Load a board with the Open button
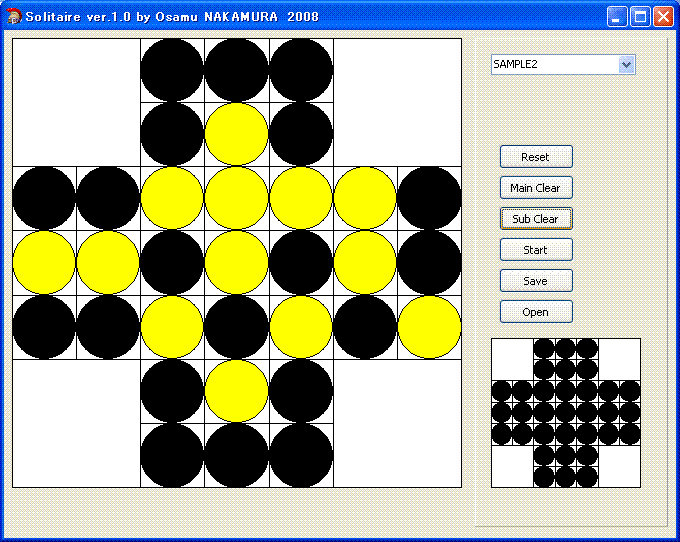Viewport: 680px width, 542px height. click(536, 312)
